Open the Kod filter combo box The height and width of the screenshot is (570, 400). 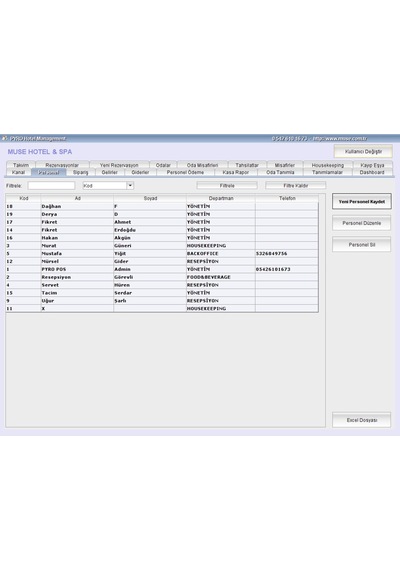(108, 185)
